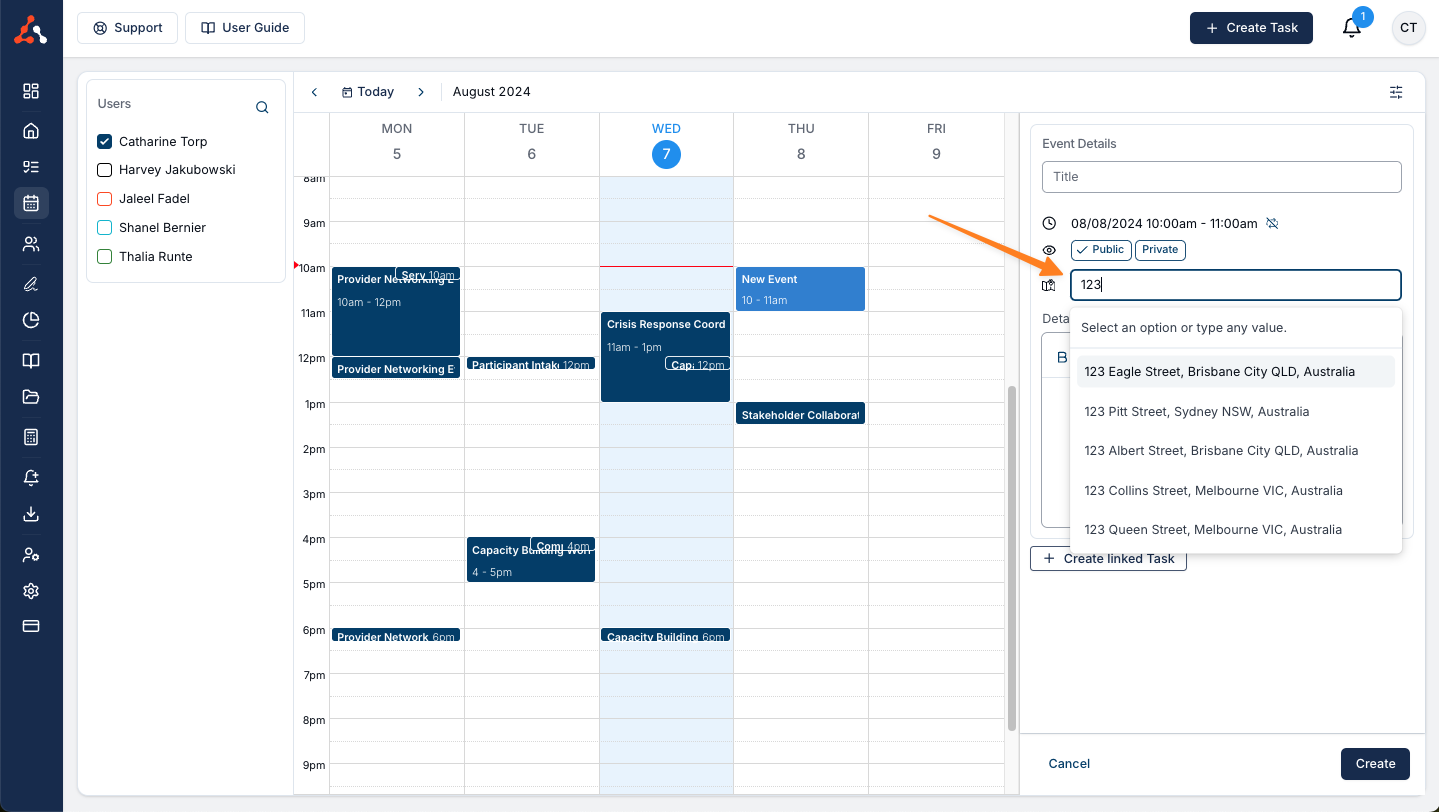Jump to Today in calendar
Image resolution: width=1439 pixels, height=812 pixels.
[x=368, y=92]
